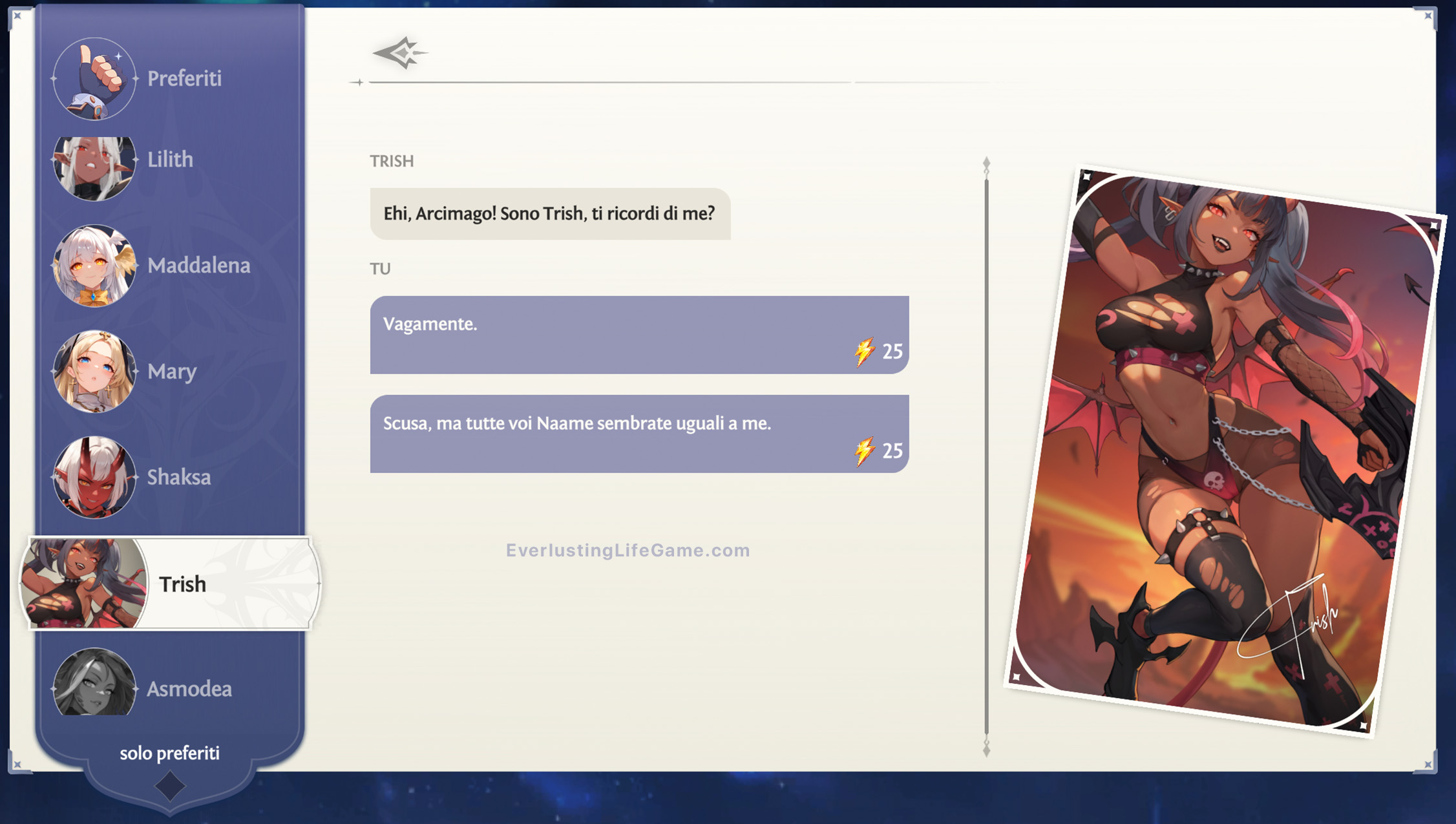The image size is (1456, 824).
Task: Select Maddalena's avatar icon
Action: tap(94, 266)
